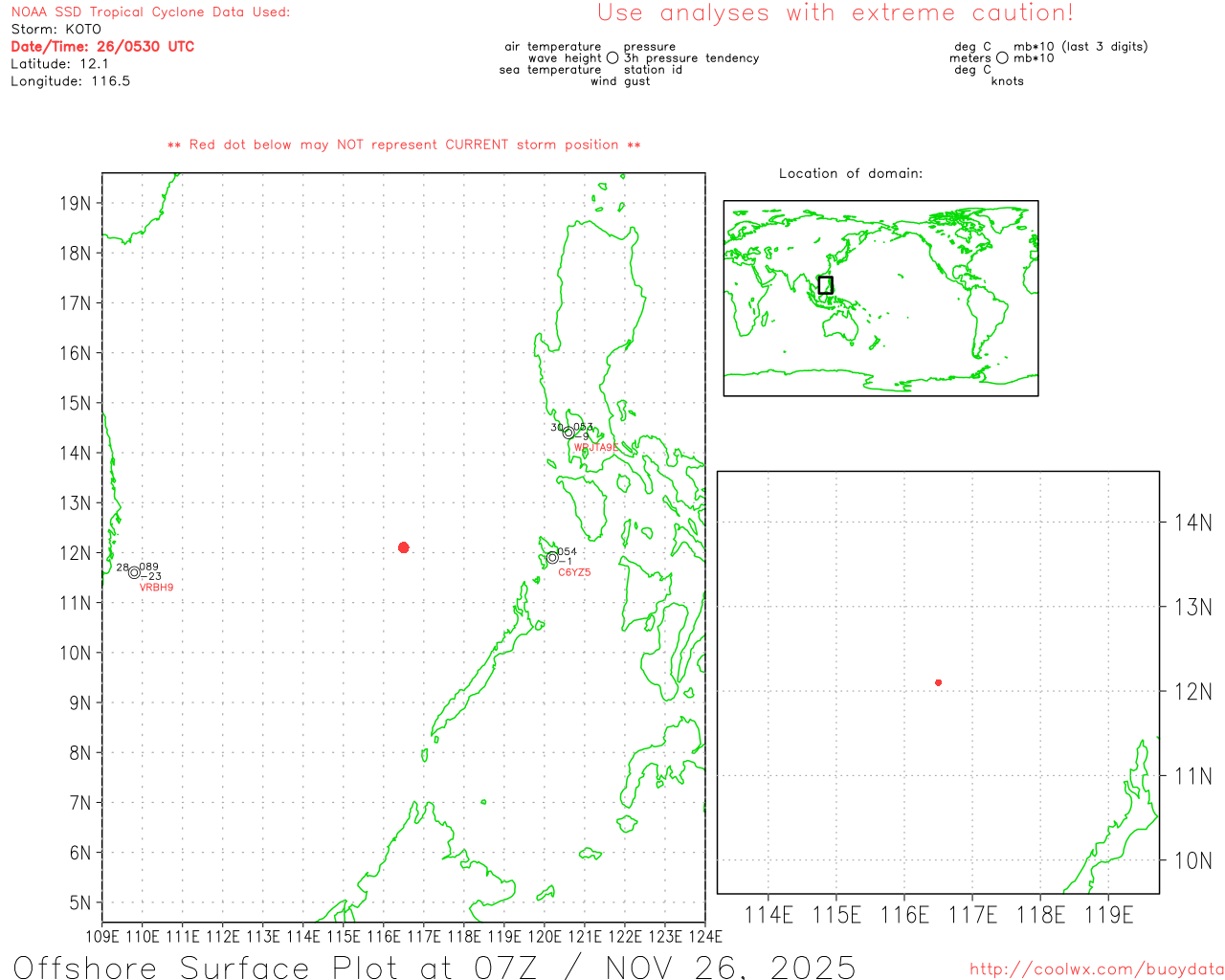Select the C6YZ5 station circle marker
1225x980 pixels.
(x=552, y=557)
